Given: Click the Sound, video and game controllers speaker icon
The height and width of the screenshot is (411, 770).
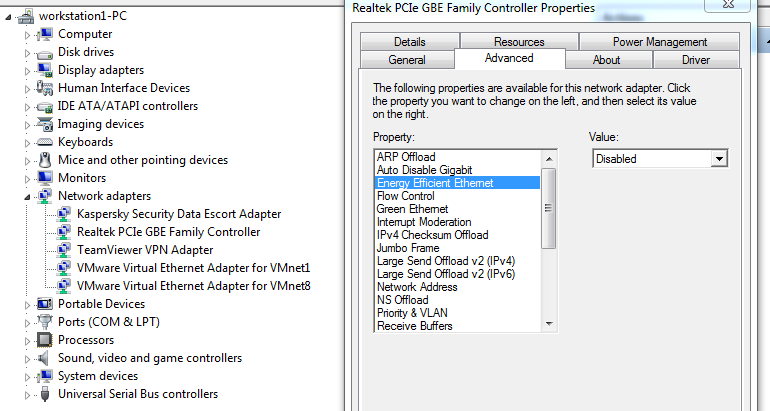Looking at the screenshot, I should click(44, 358).
